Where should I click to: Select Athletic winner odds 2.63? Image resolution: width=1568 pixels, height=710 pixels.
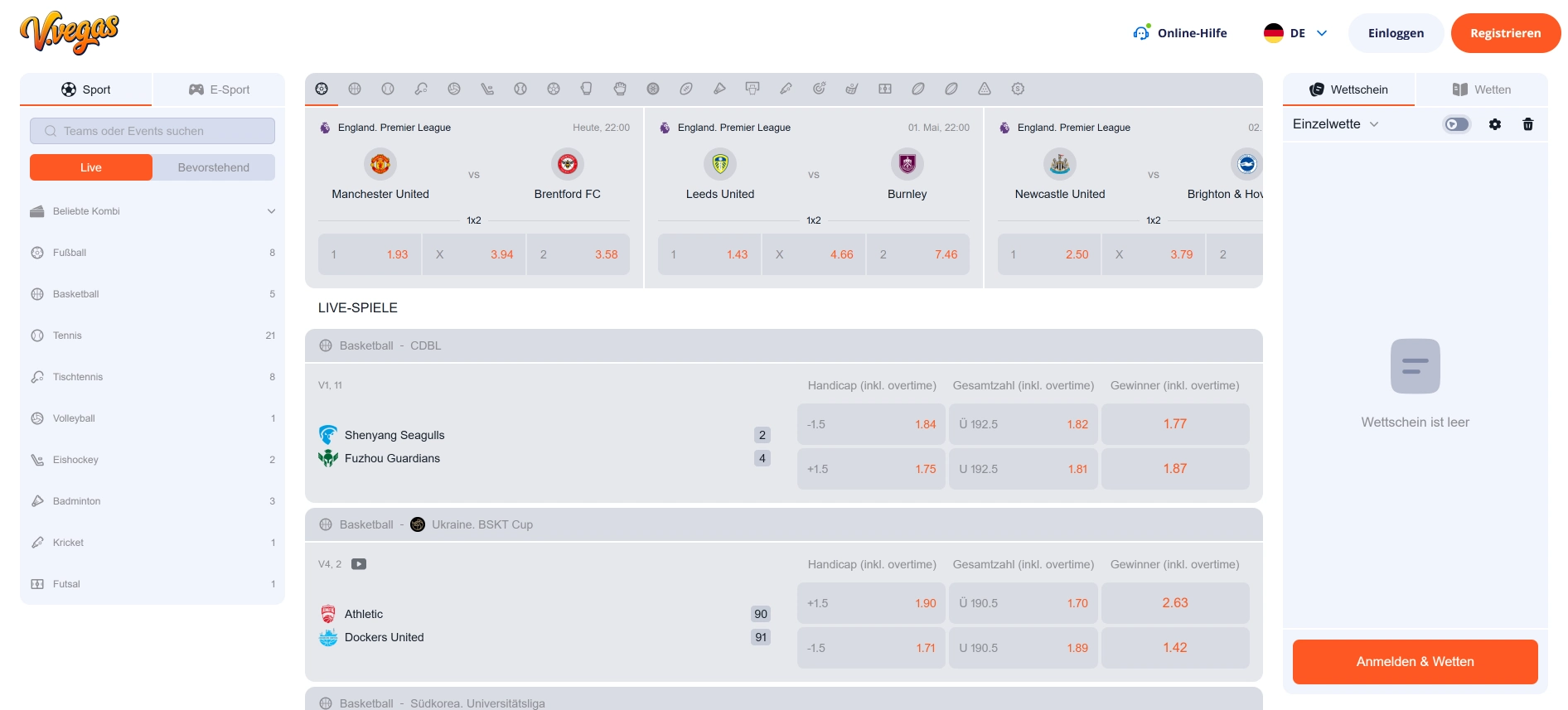pos(1175,603)
